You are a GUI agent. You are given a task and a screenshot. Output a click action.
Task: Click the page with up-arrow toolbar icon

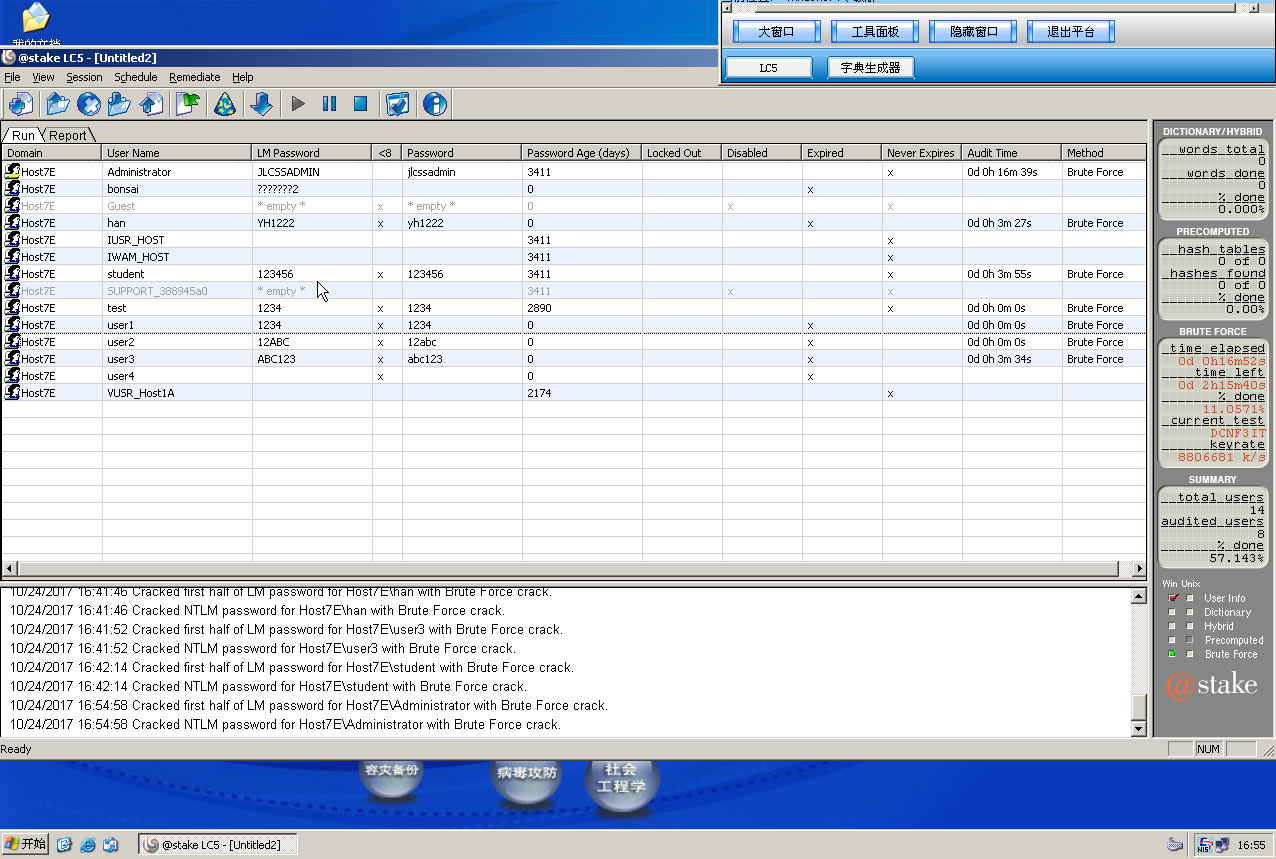coord(151,104)
